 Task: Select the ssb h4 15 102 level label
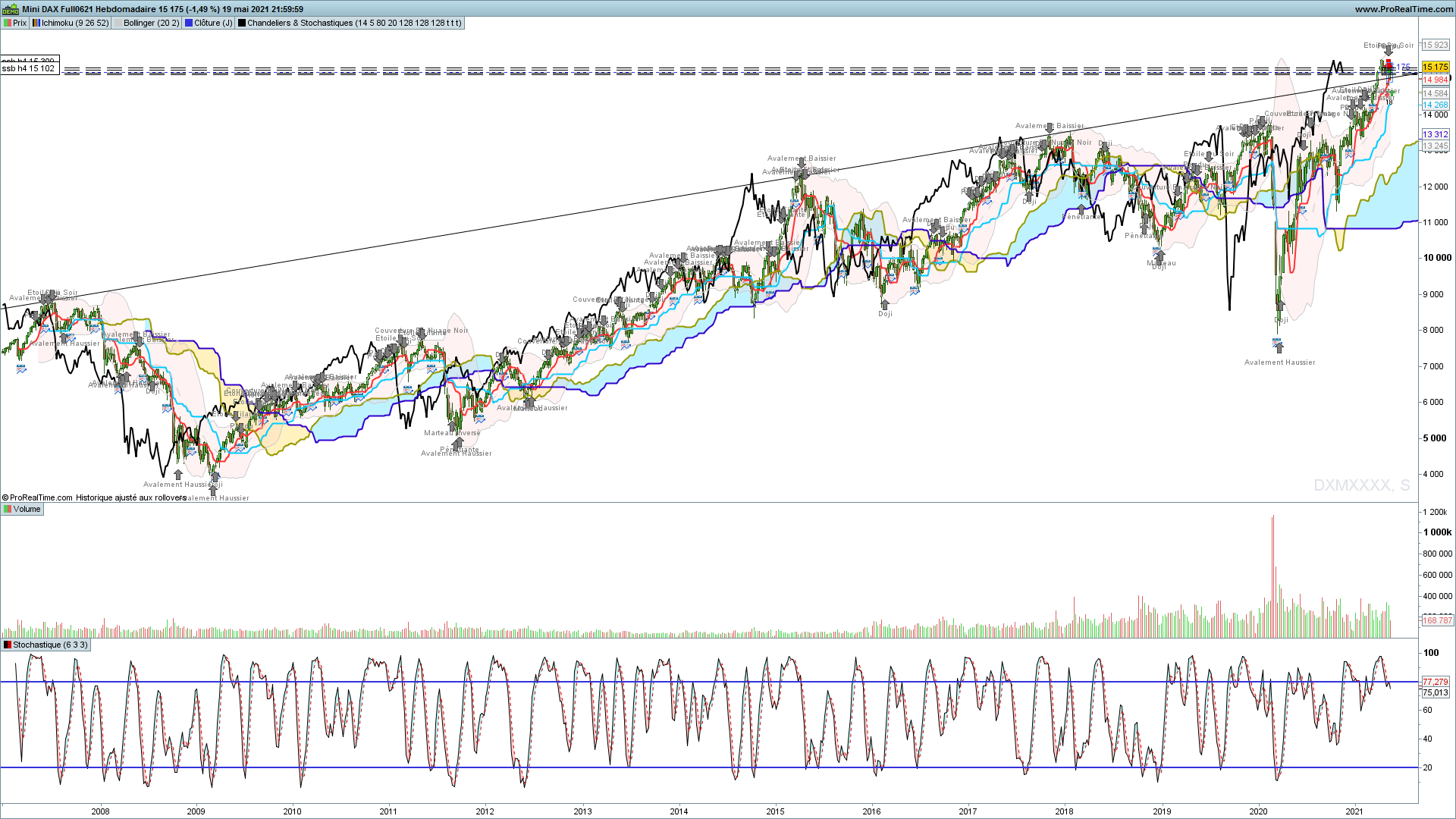(29, 68)
